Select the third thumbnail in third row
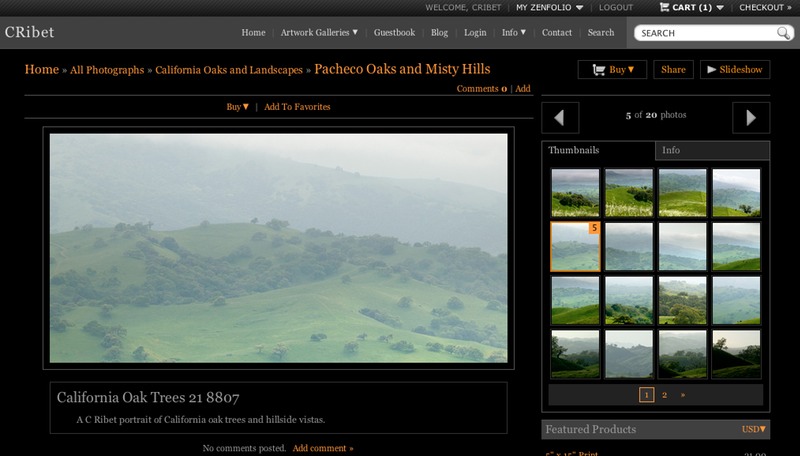The image size is (800, 456). click(683, 300)
